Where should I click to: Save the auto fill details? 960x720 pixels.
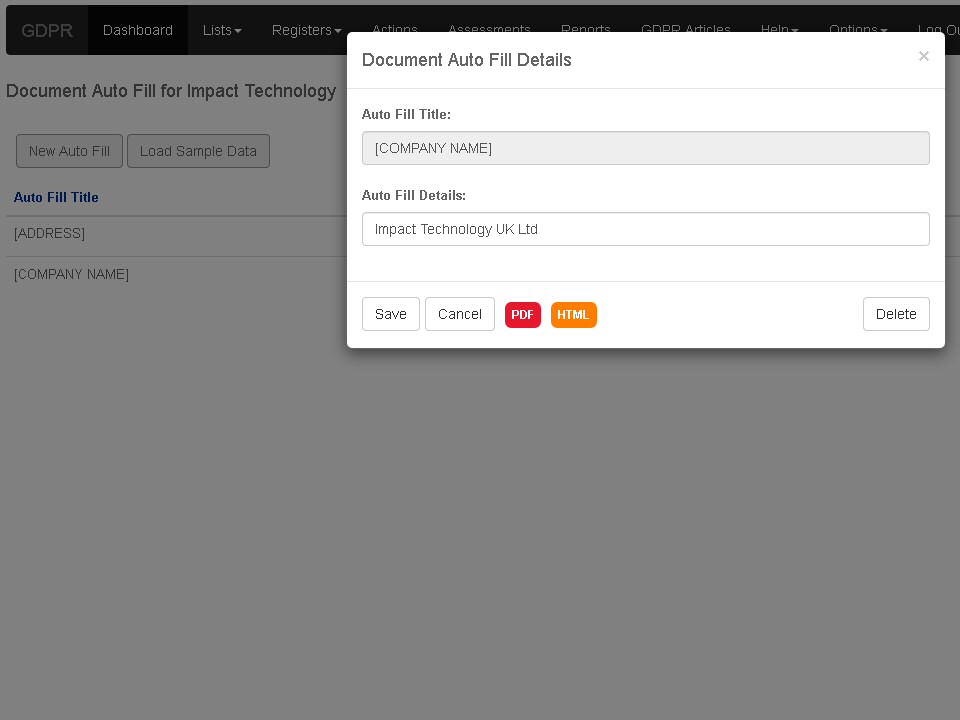coord(390,314)
